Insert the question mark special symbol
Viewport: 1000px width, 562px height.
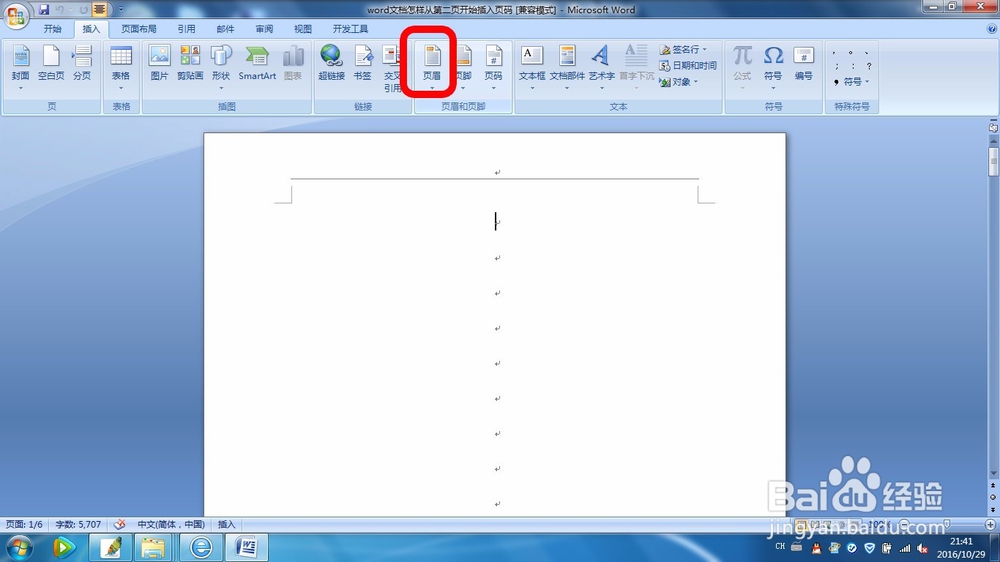(x=869, y=66)
